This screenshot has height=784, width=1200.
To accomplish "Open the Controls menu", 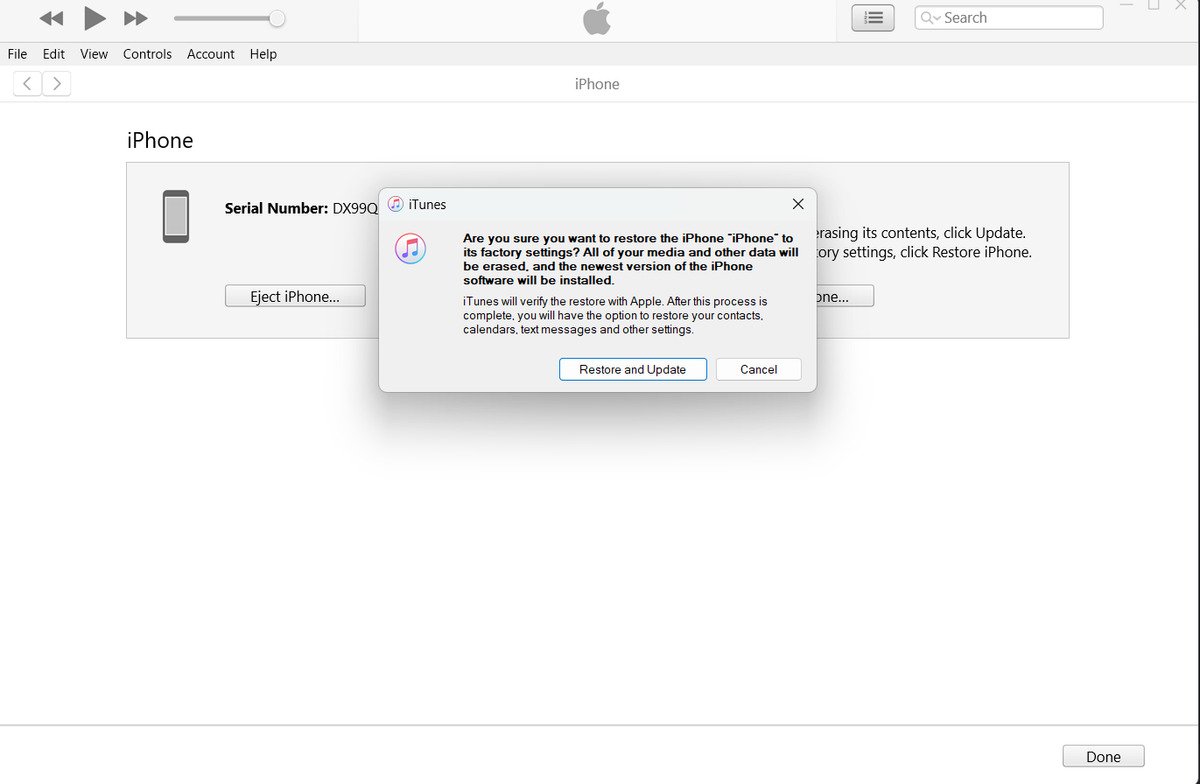I will [x=147, y=54].
